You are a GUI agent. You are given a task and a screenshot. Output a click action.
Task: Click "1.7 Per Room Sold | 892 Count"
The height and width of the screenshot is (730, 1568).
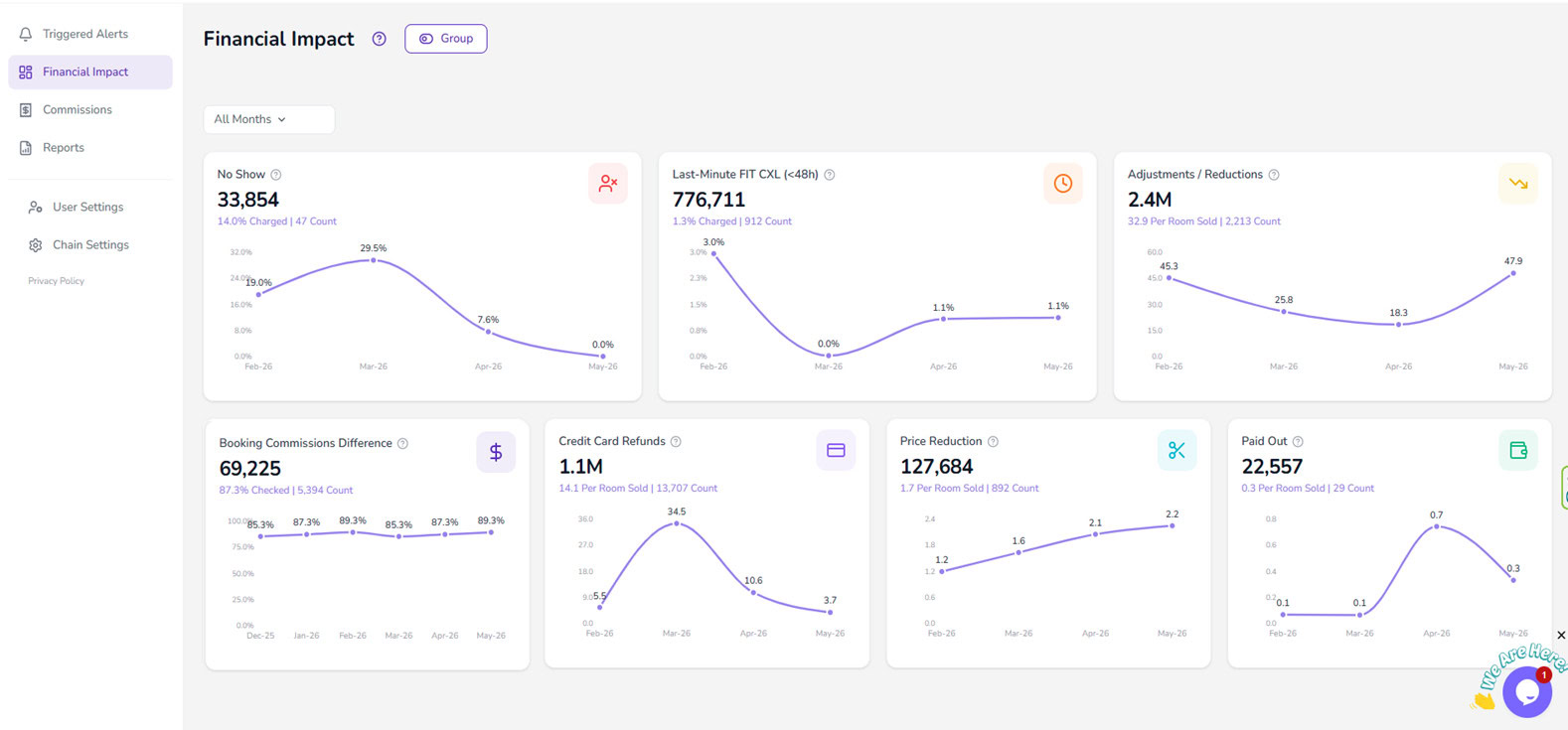coord(969,489)
